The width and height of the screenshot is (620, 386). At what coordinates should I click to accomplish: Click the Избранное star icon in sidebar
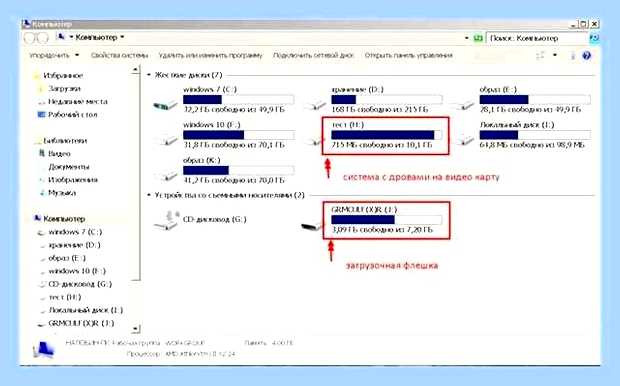click(37, 76)
